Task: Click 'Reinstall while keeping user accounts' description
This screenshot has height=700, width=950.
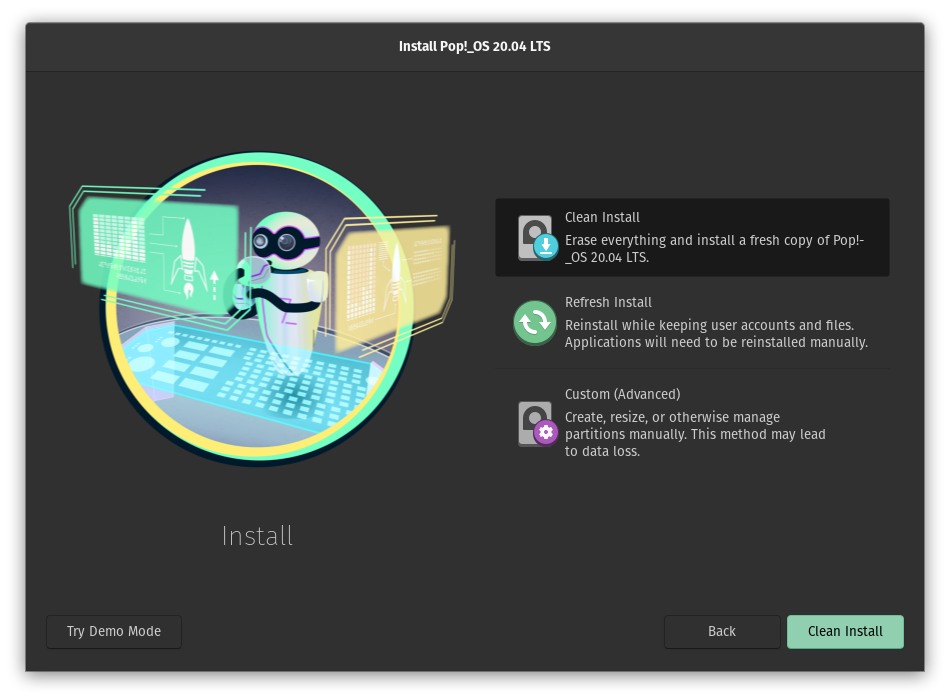Action: [x=716, y=333]
